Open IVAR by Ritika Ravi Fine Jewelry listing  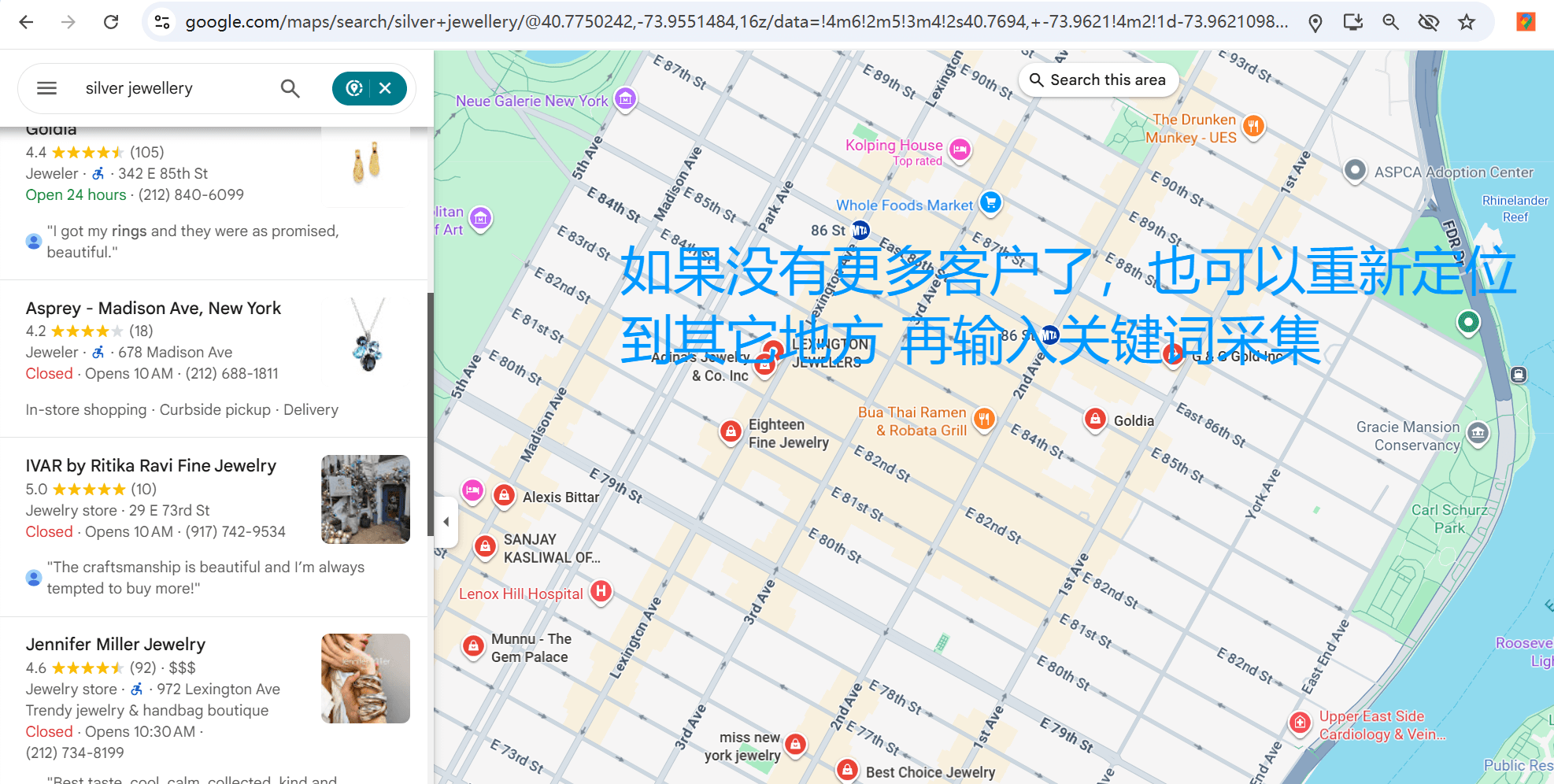(151, 465)
